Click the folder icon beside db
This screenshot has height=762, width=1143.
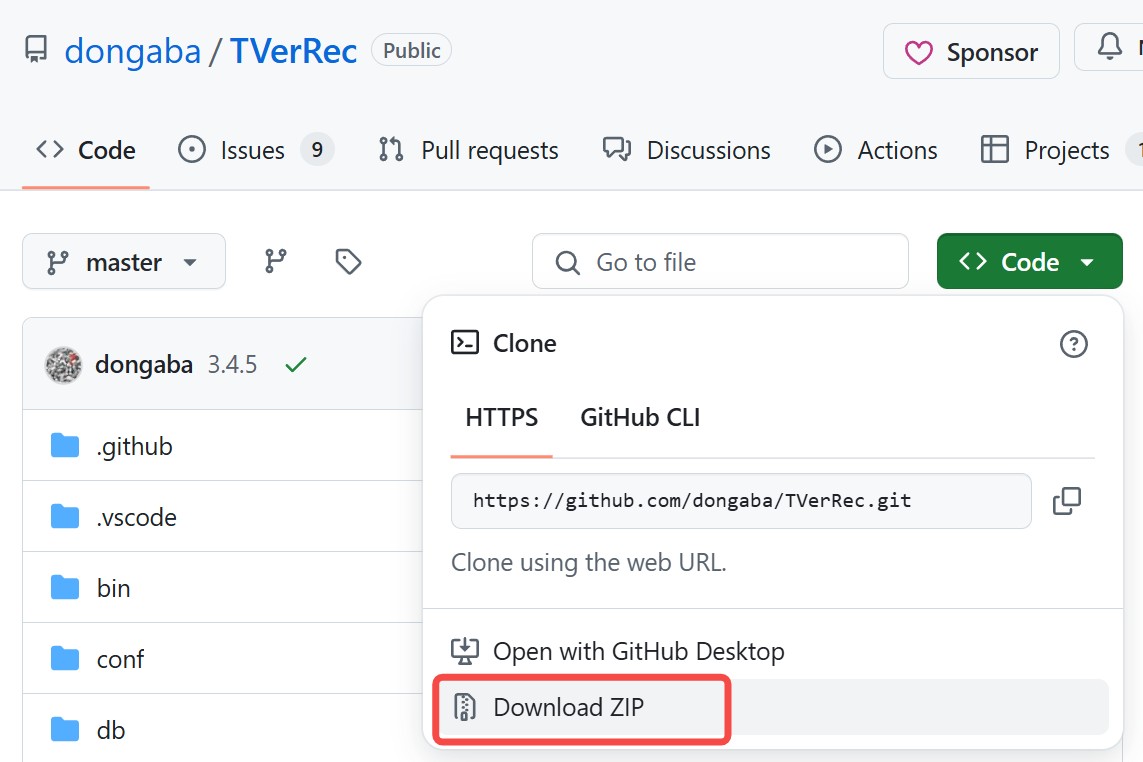(65, 729)
